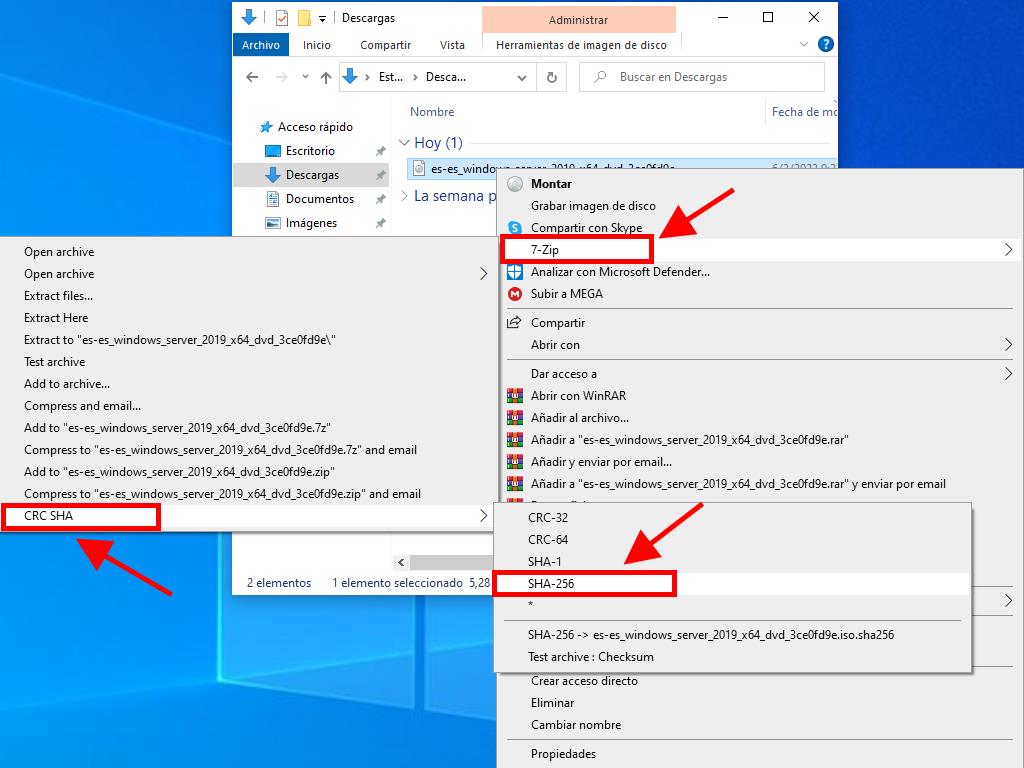Select SHA-256 in the CRC SHA submenu

pos(732,584)
